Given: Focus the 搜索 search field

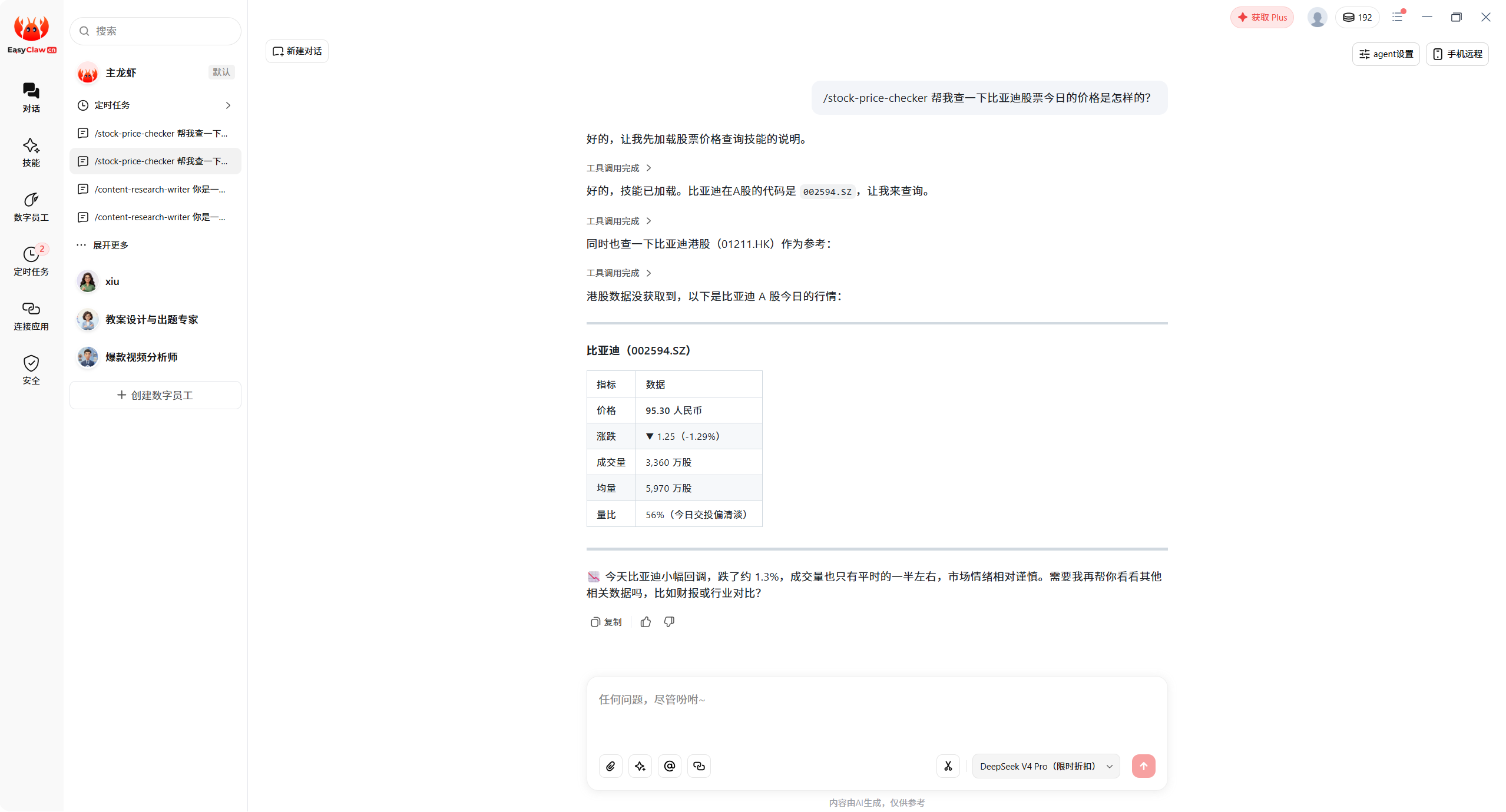Looking at the screenshot, I should click(155, 31).
